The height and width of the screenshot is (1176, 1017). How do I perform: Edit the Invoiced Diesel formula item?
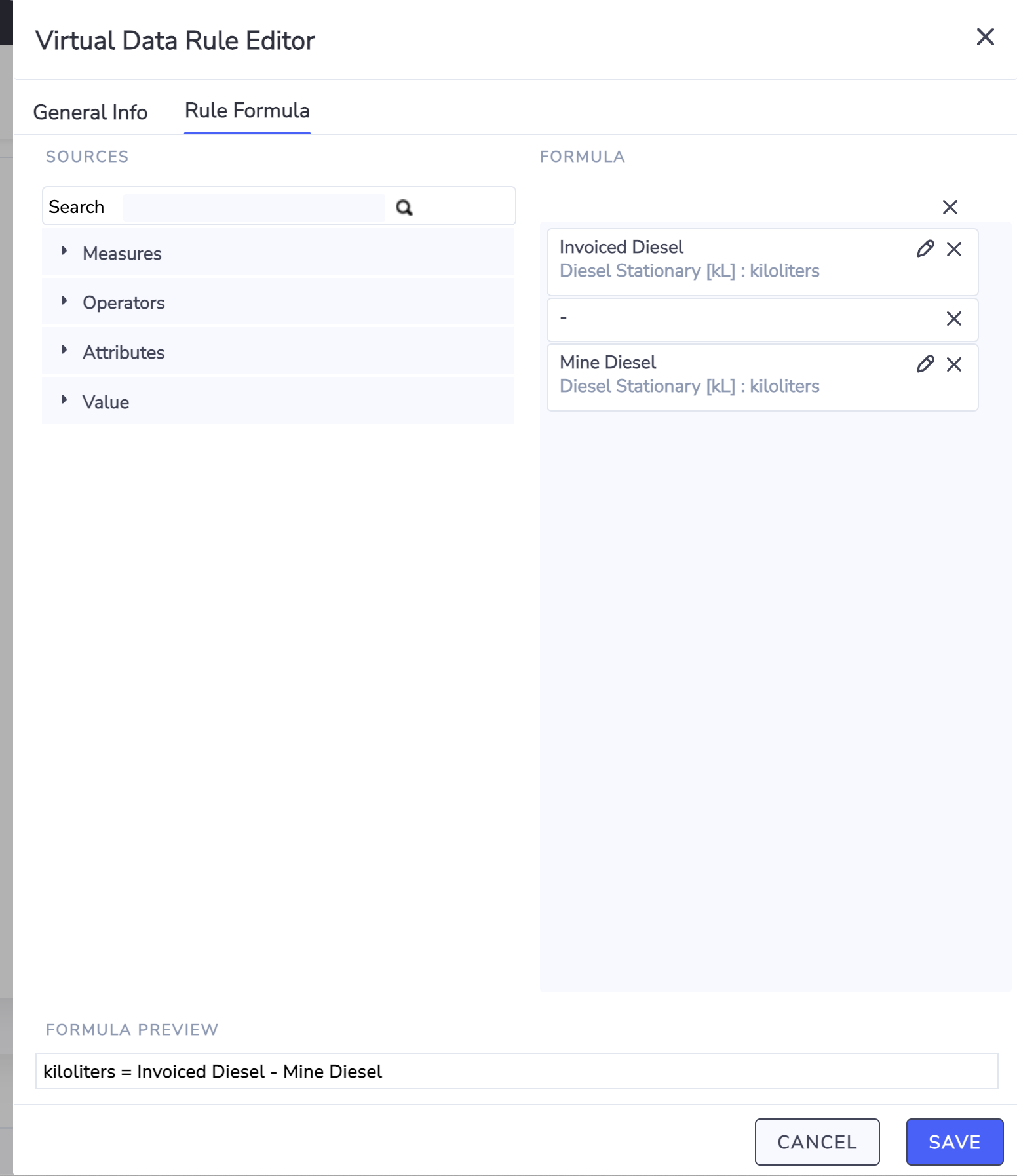tap(925, 249)
